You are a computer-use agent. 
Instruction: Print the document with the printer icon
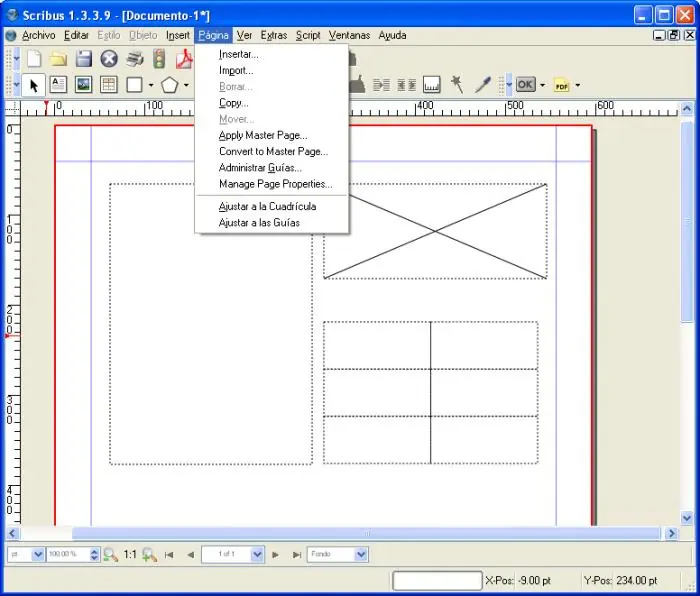tap(134, 59)
